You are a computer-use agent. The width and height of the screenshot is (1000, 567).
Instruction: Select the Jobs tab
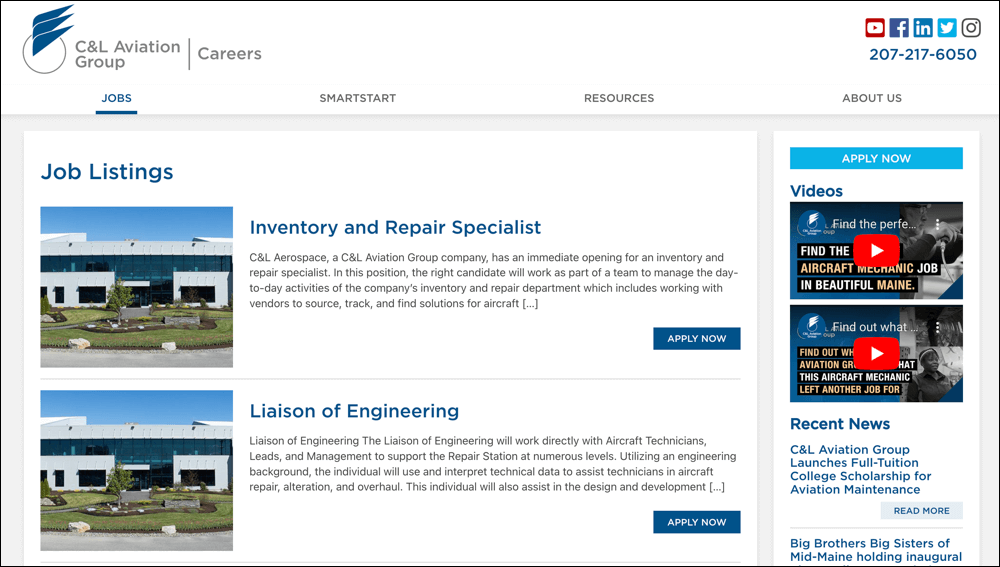117,98
